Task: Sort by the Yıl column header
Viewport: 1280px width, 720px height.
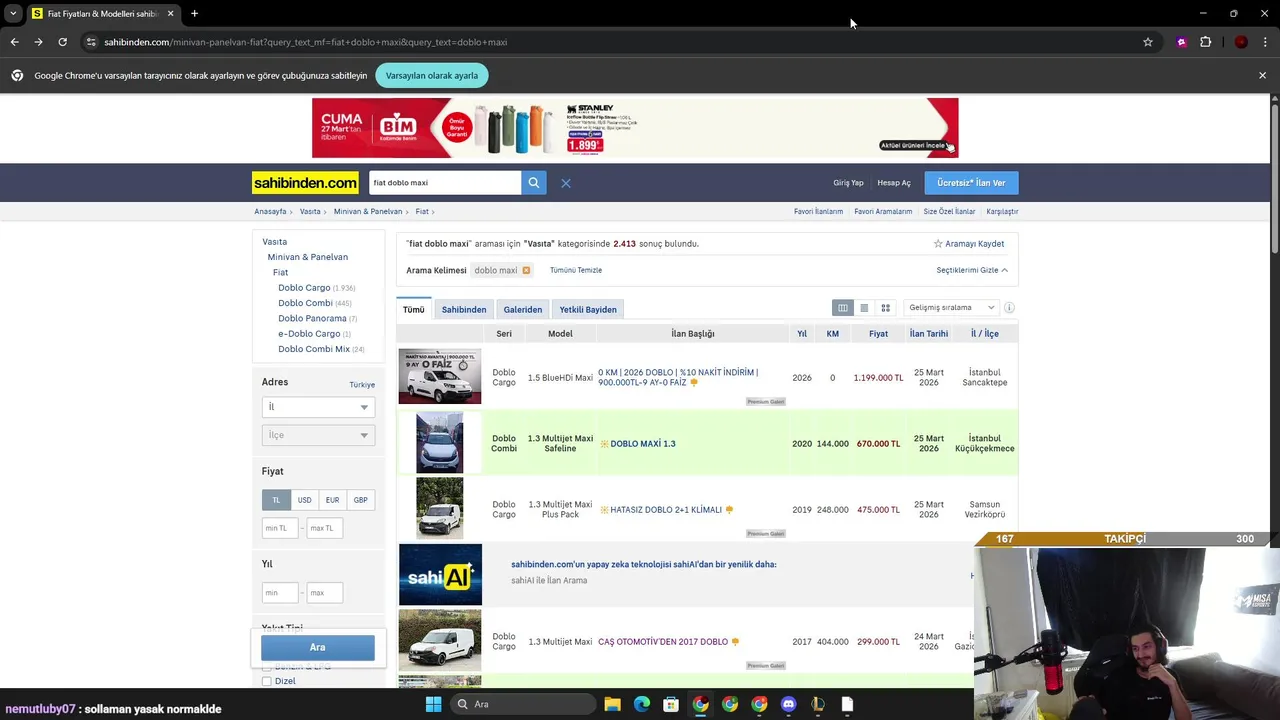Action: tap(802, 334)
